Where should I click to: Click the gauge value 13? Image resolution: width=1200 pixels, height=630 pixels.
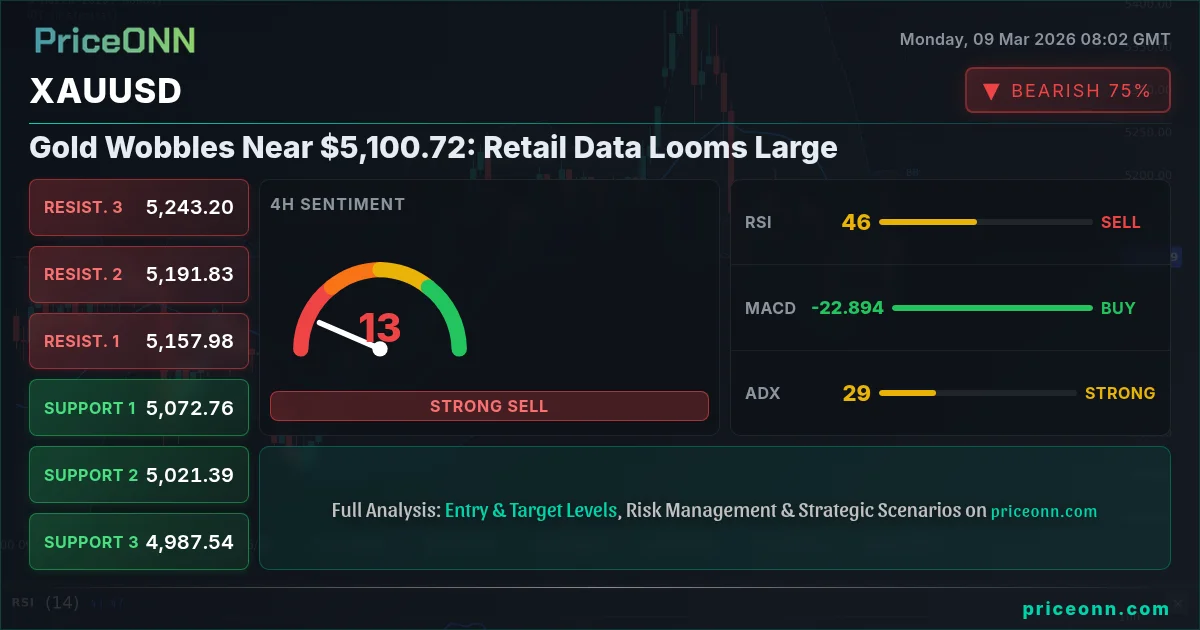tap(380, 328)
